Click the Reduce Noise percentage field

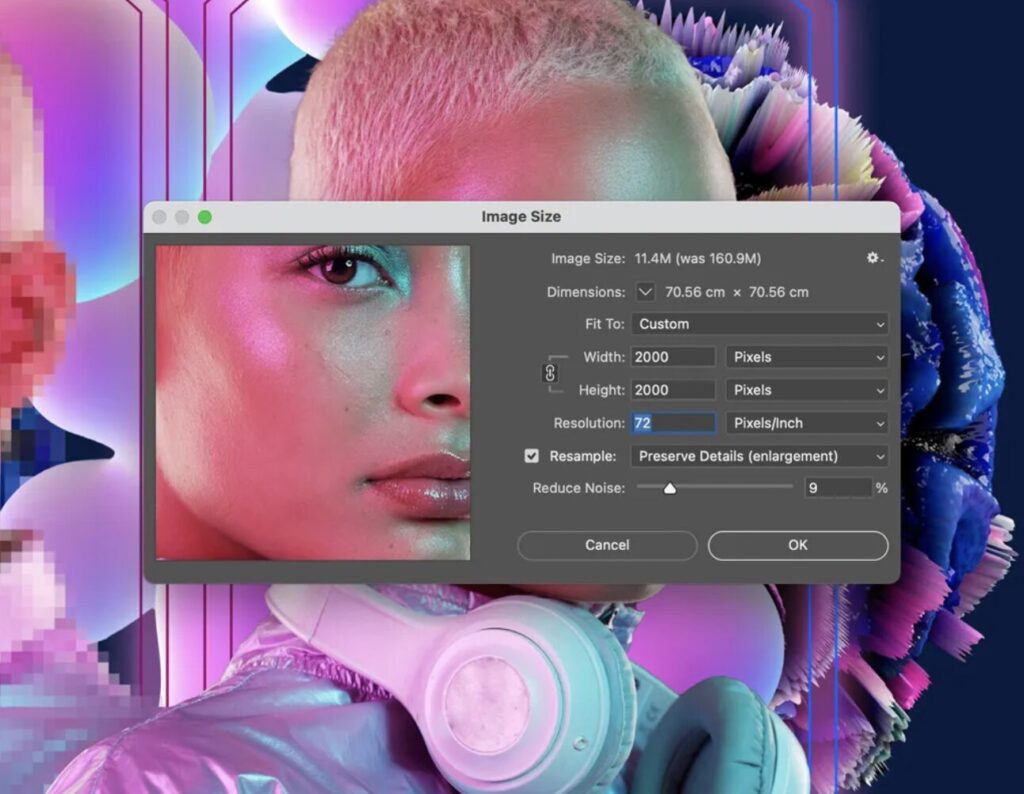tap(838, 488)
